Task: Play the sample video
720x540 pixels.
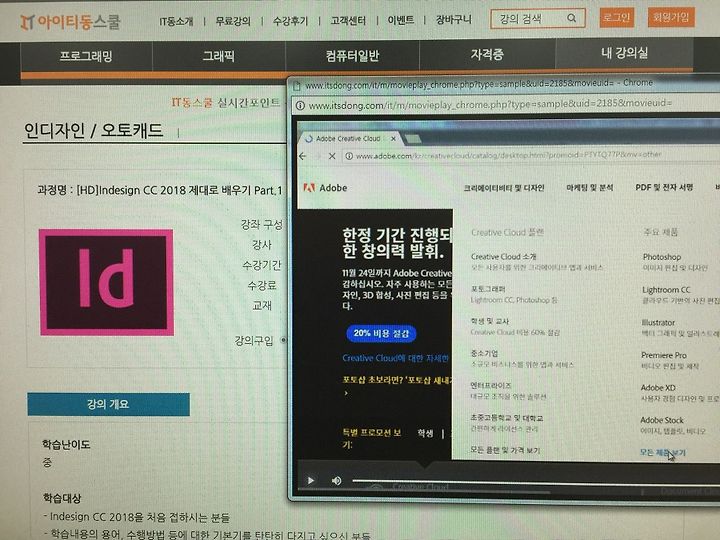Action: [x=311, y=480]
